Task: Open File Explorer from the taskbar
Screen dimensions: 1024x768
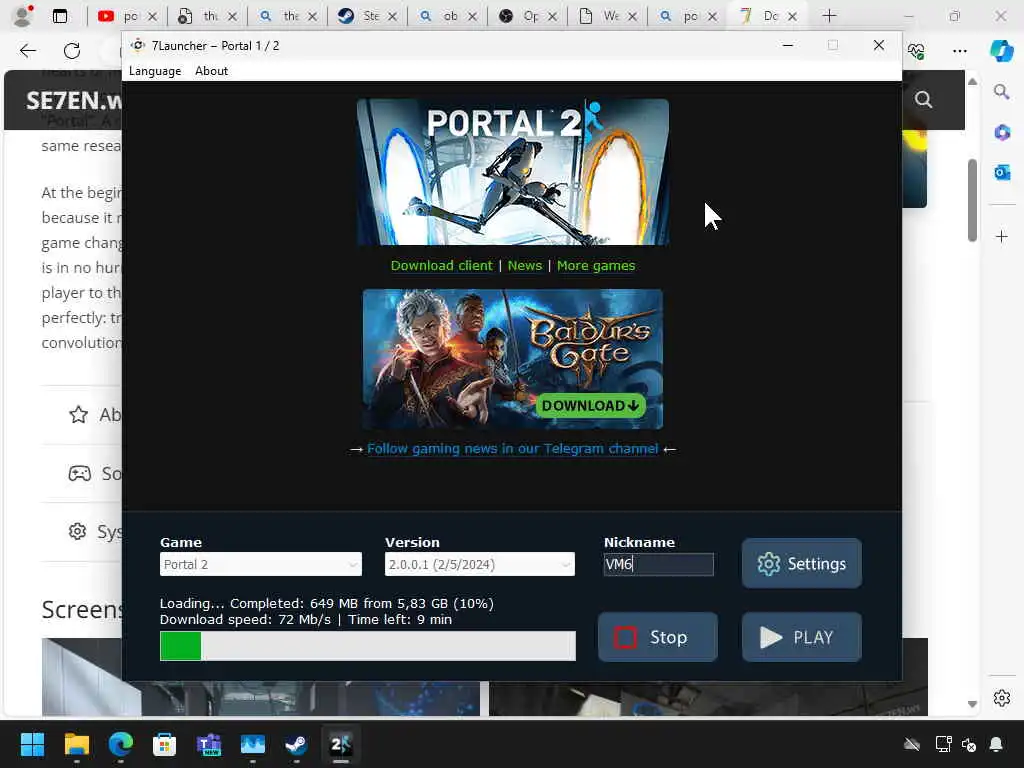Action: click(x=76, y=744)
